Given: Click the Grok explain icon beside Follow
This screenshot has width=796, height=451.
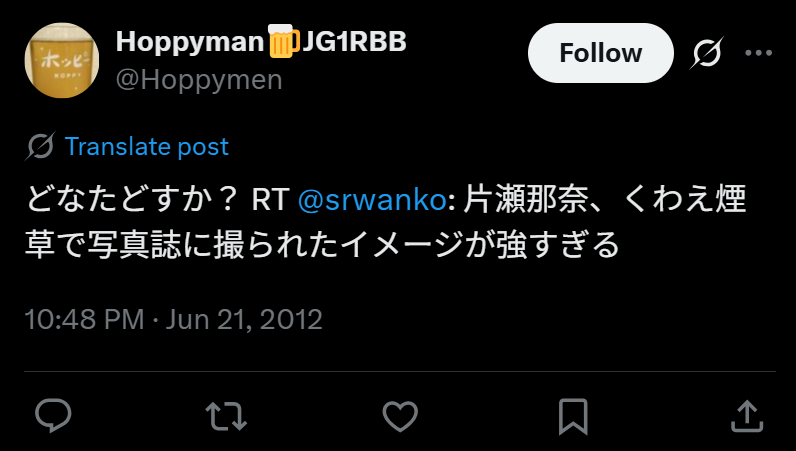Looking at the screenshot, I should coord(706,53).
